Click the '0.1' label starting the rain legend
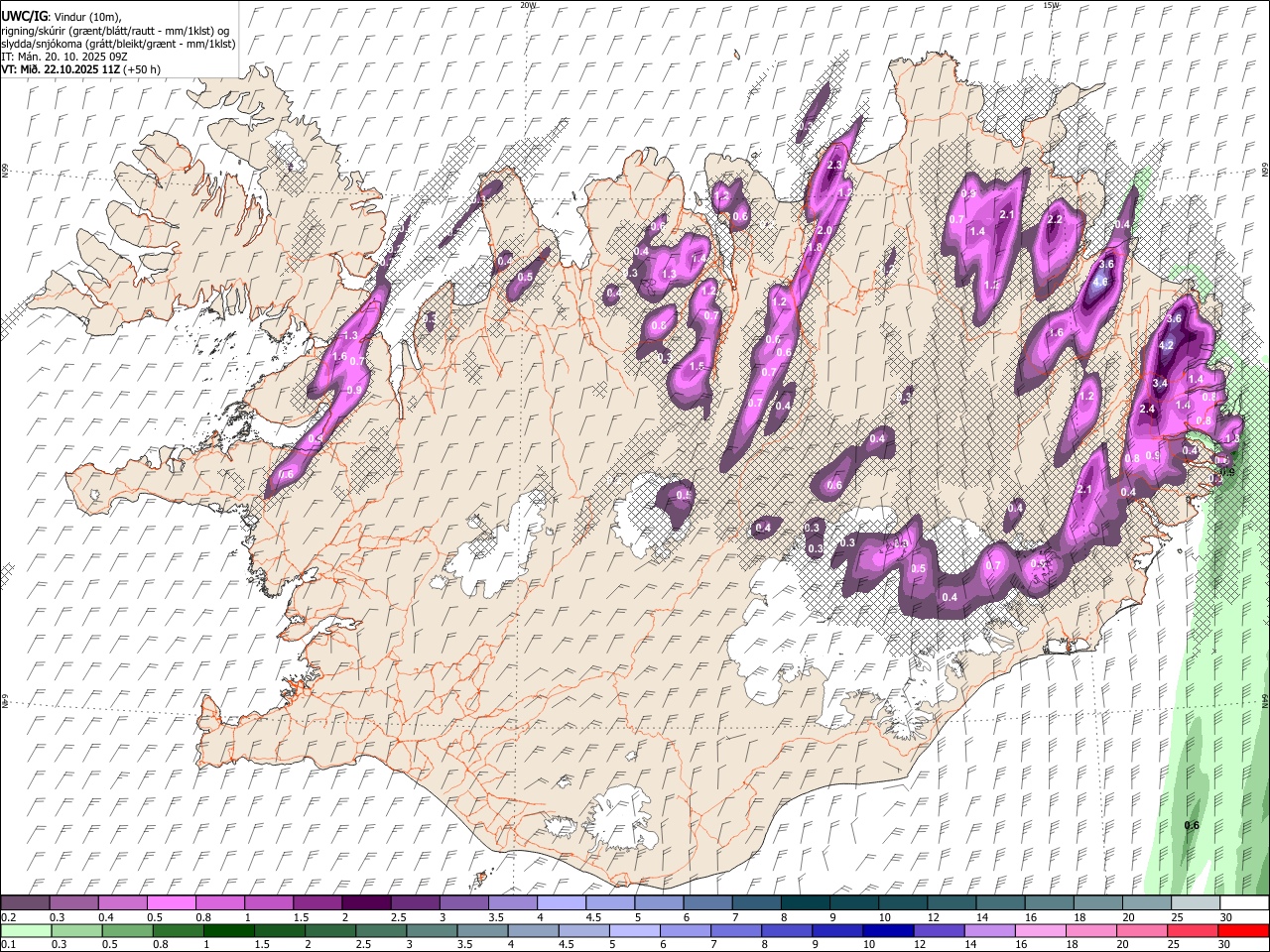 coord(9,944)
